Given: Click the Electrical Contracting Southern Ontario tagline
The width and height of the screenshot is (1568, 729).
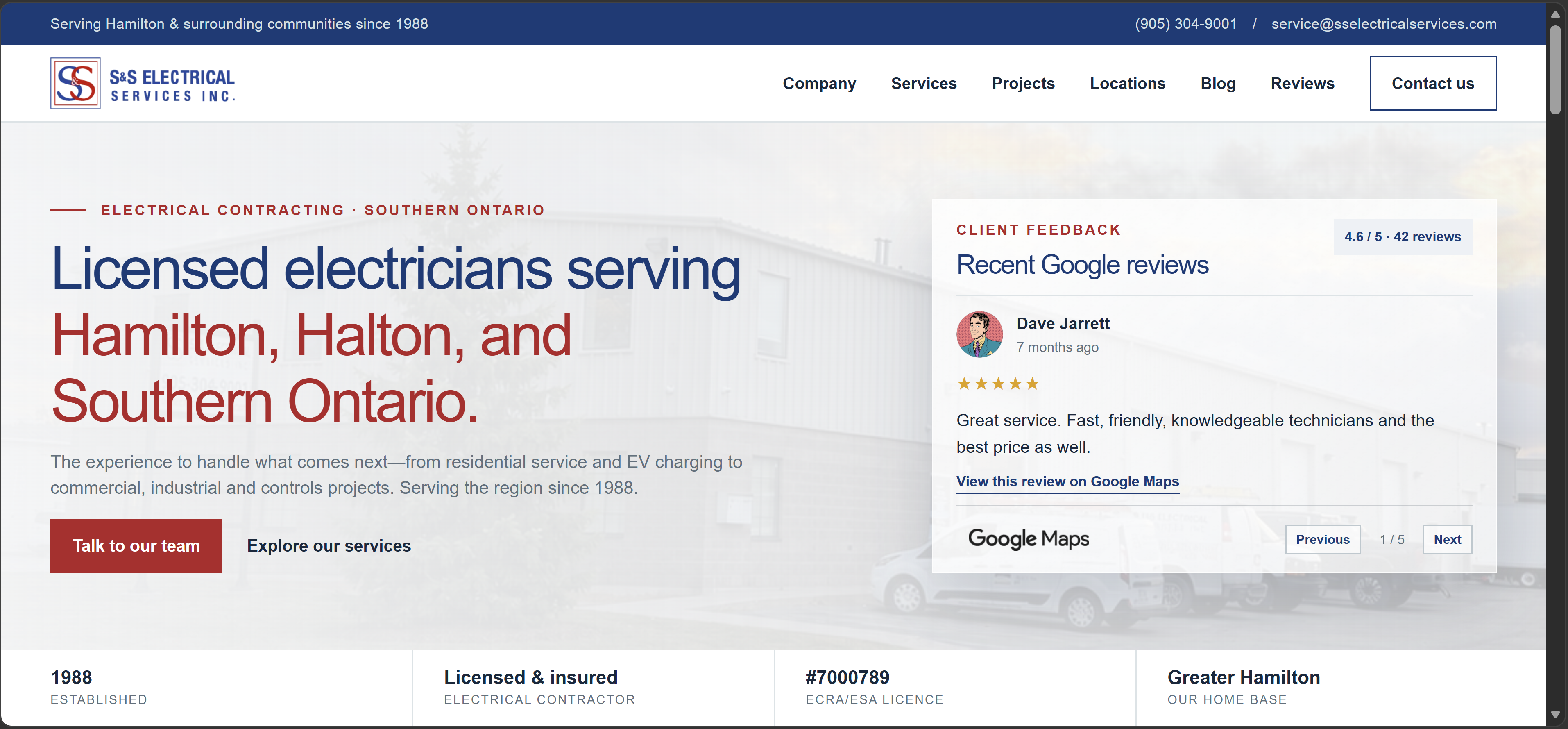Looking at the screenshot, I should 323,210.
